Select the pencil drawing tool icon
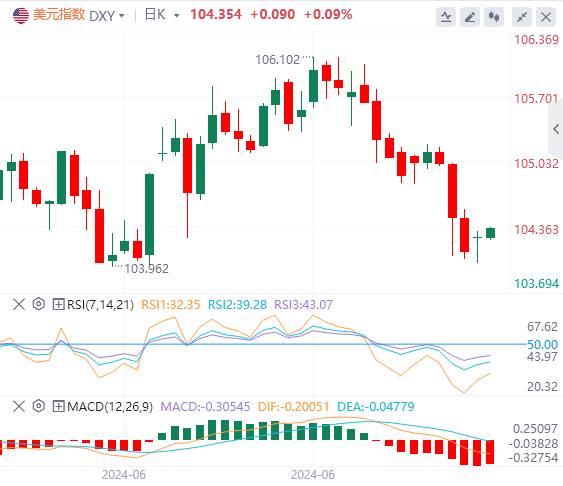563x486 pixels. (x=470, y=17)
